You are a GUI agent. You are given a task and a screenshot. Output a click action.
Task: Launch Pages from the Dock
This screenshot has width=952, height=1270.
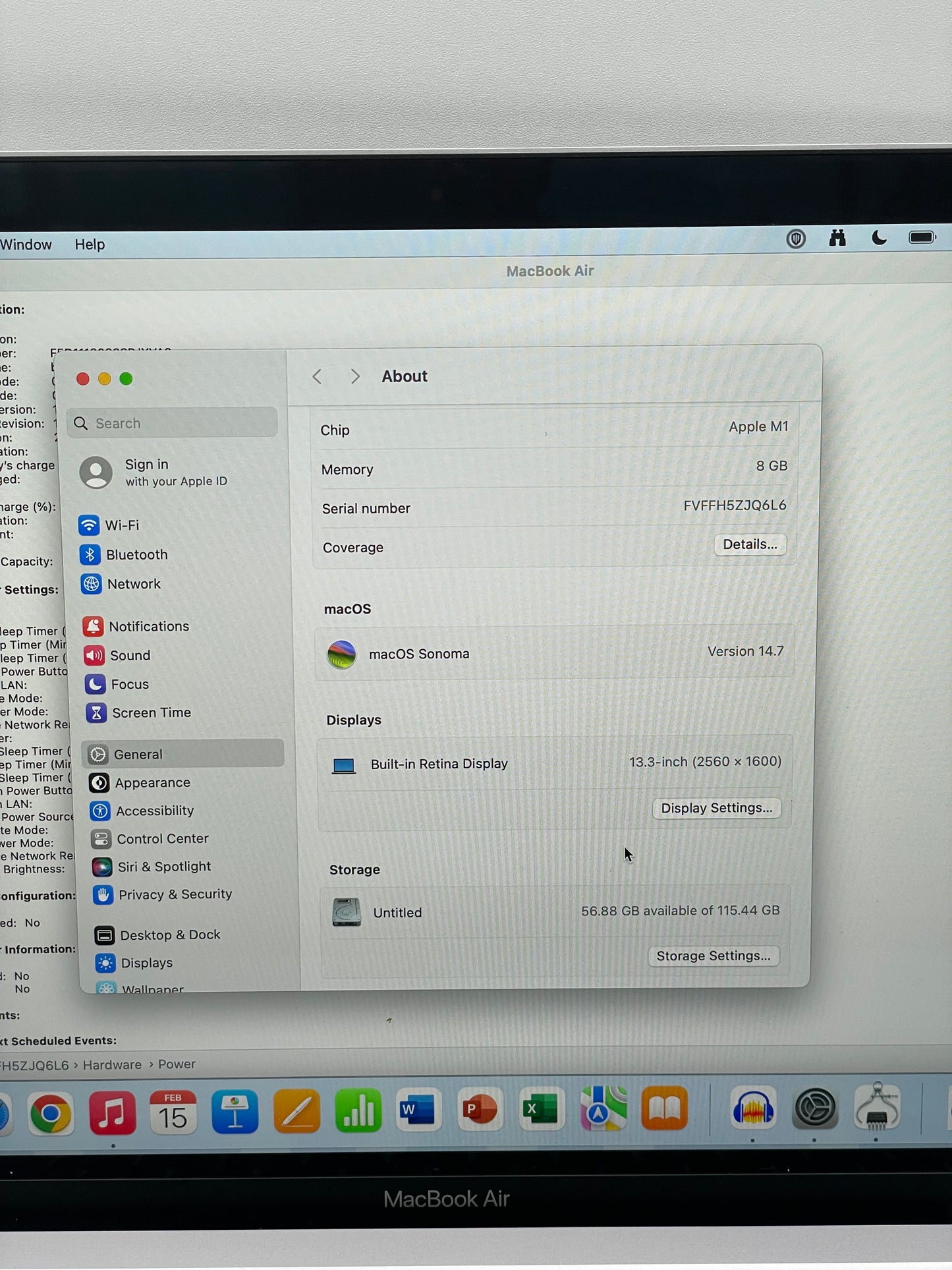pyautogui.click(x=296, y=1111)
